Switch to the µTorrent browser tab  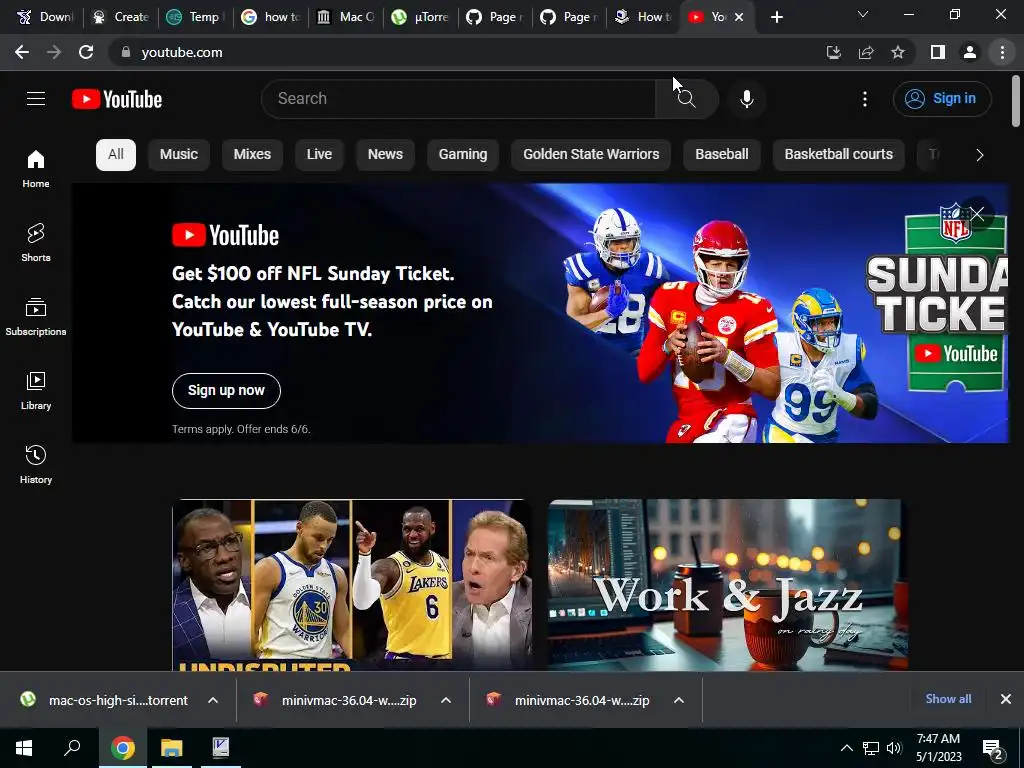pos(421,17)
